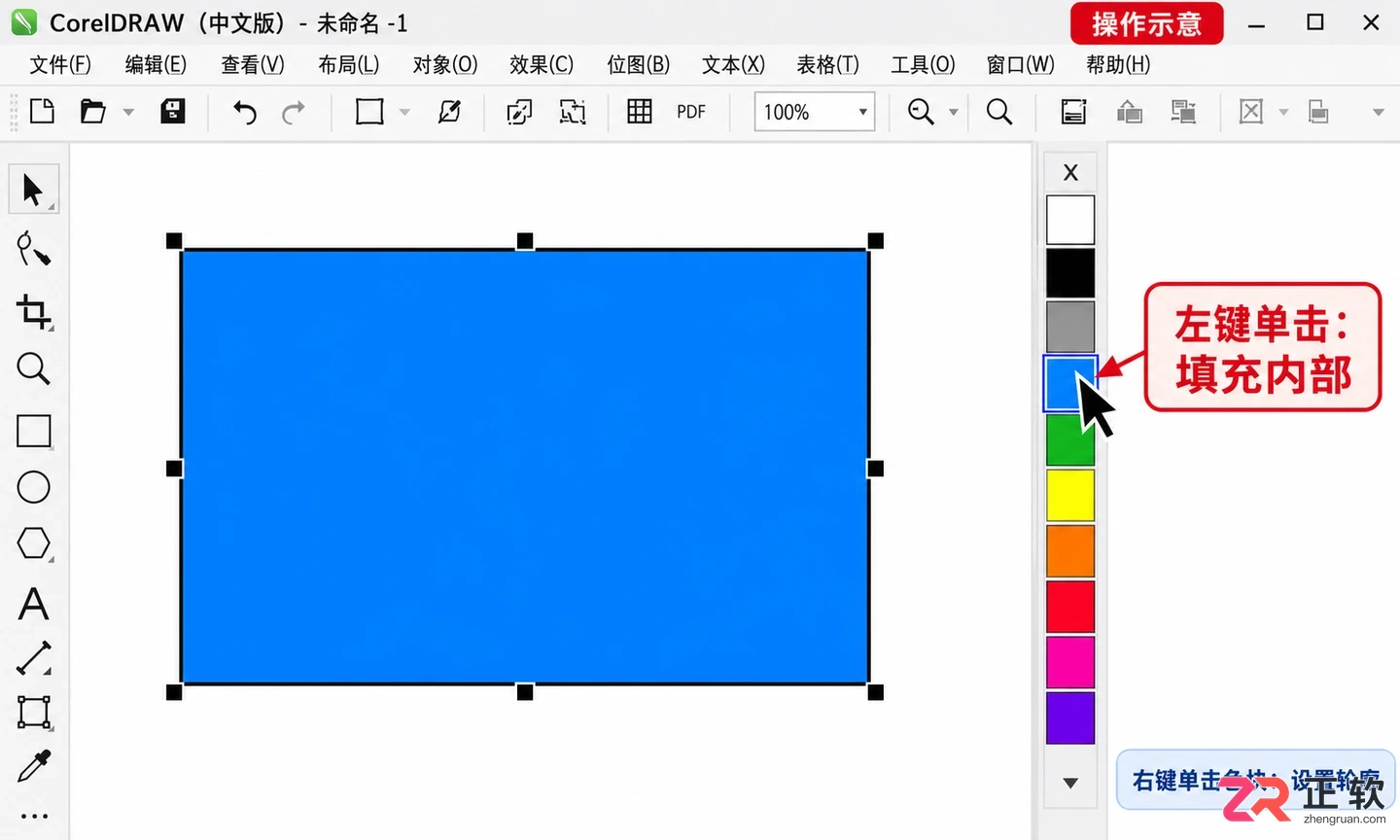Expand the zoom-out magnifier dropdown arrow
This screenshot has width=1400, height=840.
tap(954, 113)
